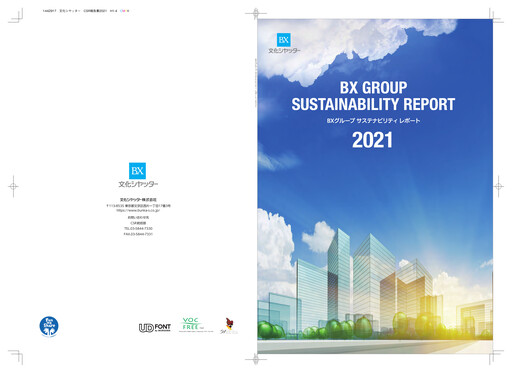Click the year "2021" on the cover
Image resolution: width=512 pixels, height=373 pixels.
372,140
